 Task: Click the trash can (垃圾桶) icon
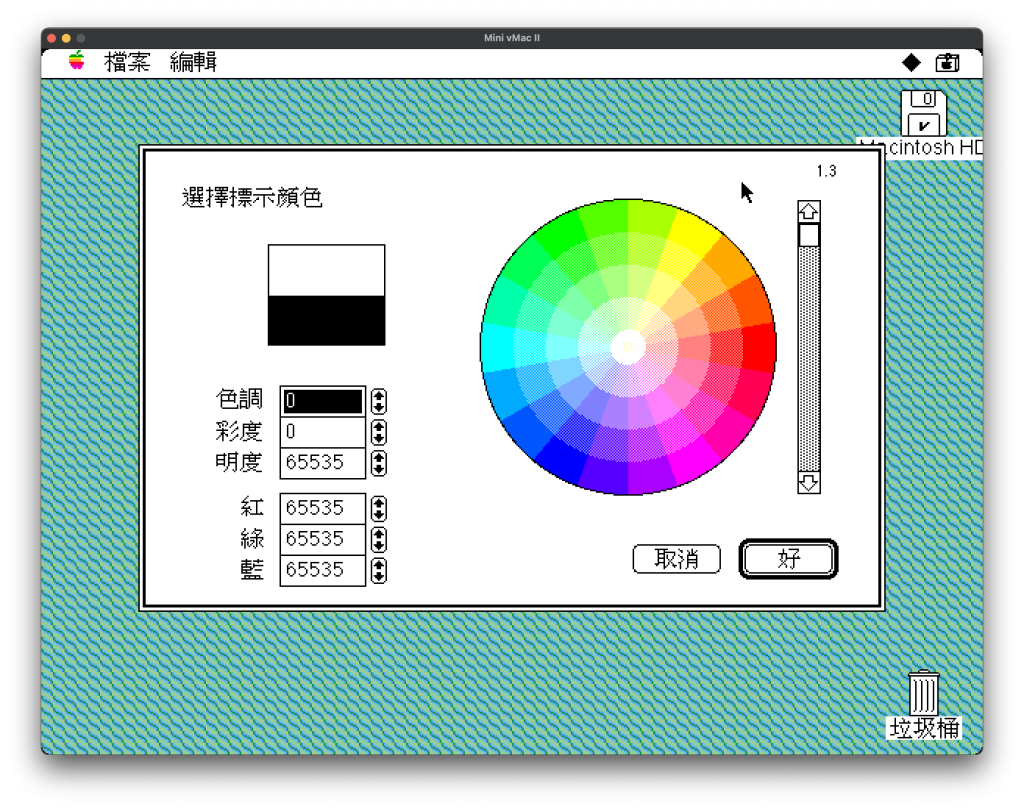tap(923, 693)
